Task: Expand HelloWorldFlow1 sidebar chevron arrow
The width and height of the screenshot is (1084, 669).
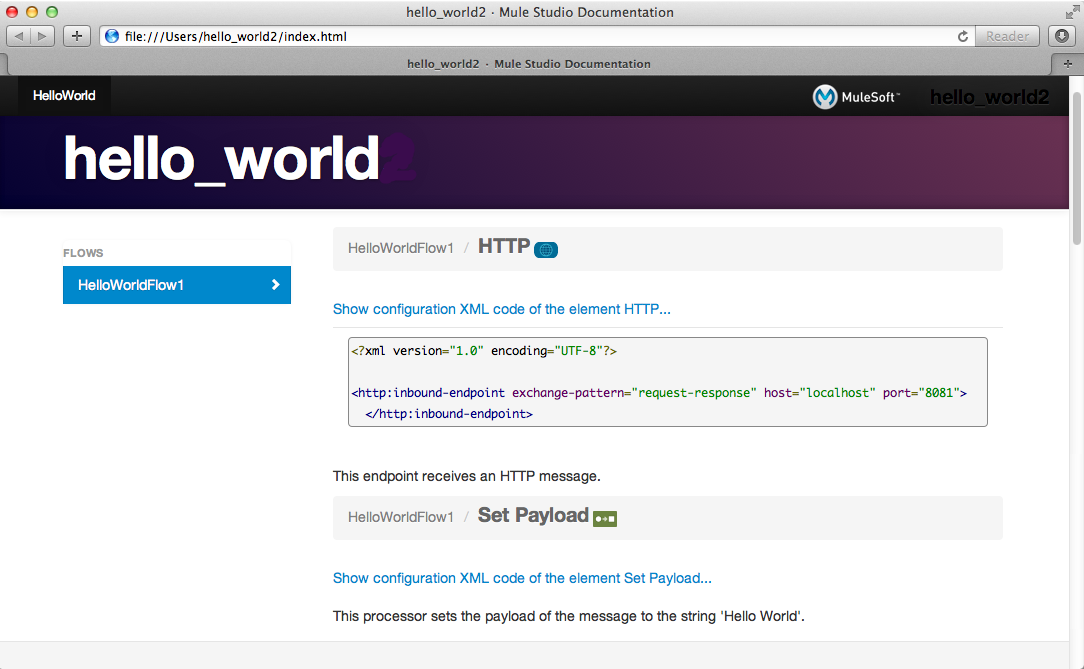Action: click(276, 285)
